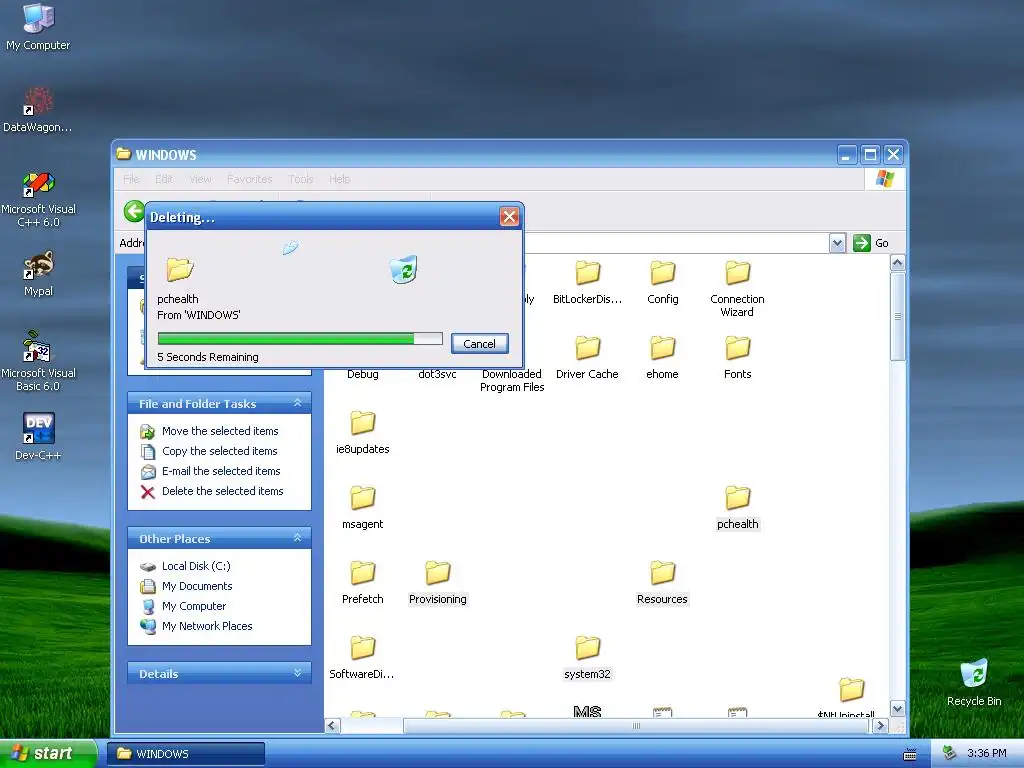Collapse the Other Places panel

[x=298, y=538]
